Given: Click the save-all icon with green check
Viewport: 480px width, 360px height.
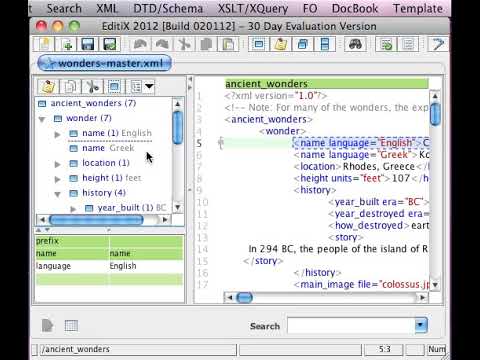Looking at the screenshot, I should [x=110, y=44].
